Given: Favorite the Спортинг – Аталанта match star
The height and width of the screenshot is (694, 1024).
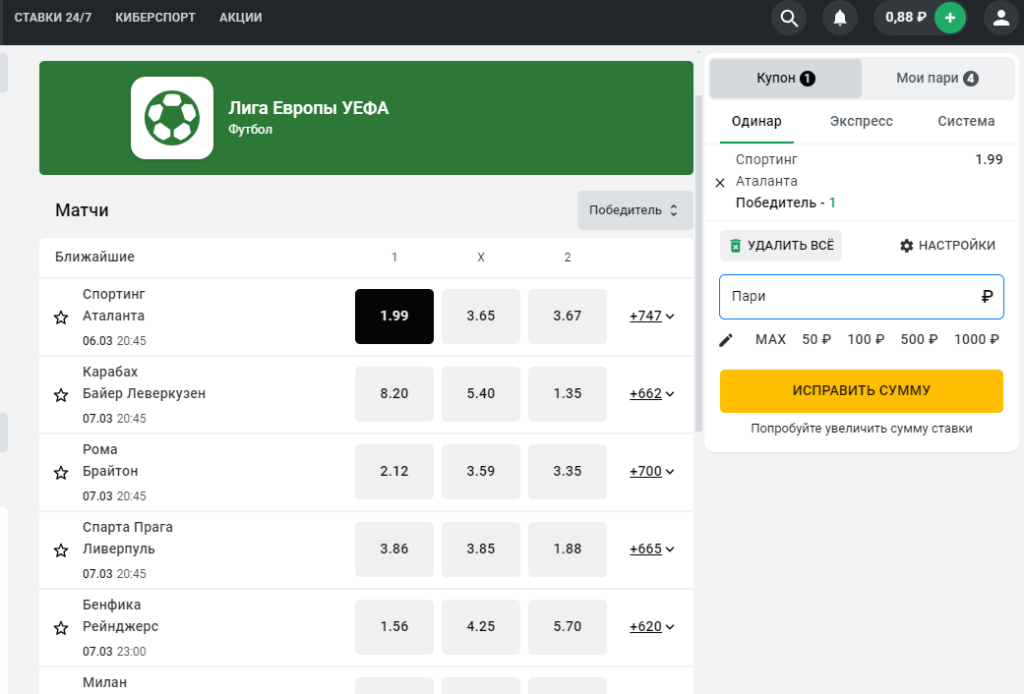Looking at the screenshot, I should (61, 317).
